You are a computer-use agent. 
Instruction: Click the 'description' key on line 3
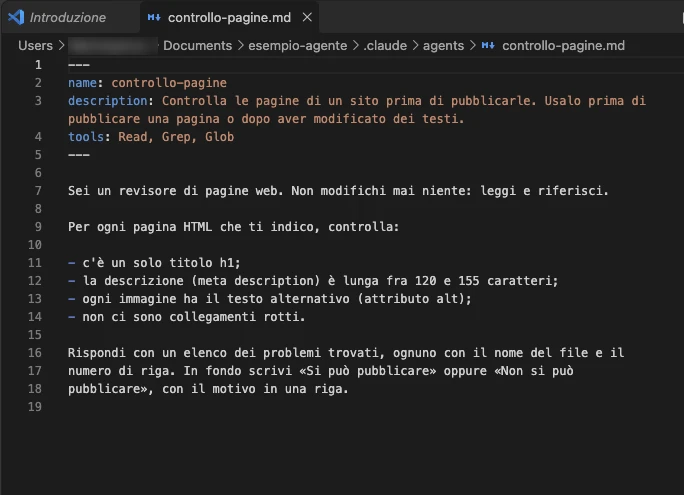(x=107, y=101)
